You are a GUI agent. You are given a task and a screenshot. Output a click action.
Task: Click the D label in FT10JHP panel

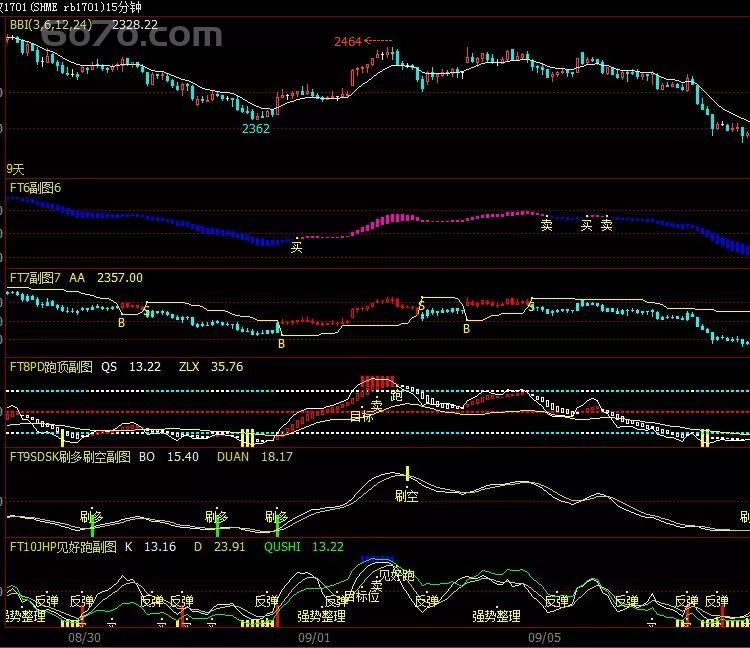coord(198,547)
